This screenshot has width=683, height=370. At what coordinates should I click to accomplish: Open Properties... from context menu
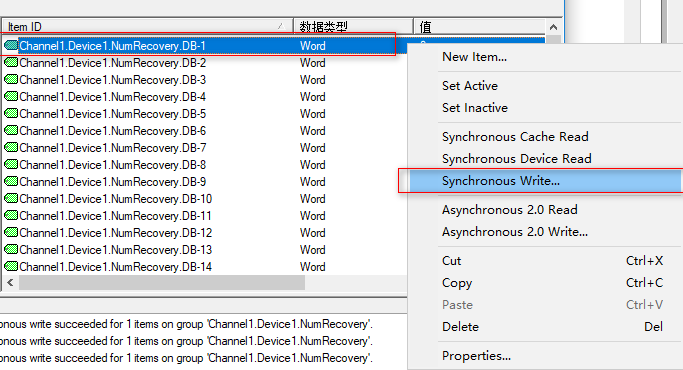pyautogui.click(x=476, y=356)
